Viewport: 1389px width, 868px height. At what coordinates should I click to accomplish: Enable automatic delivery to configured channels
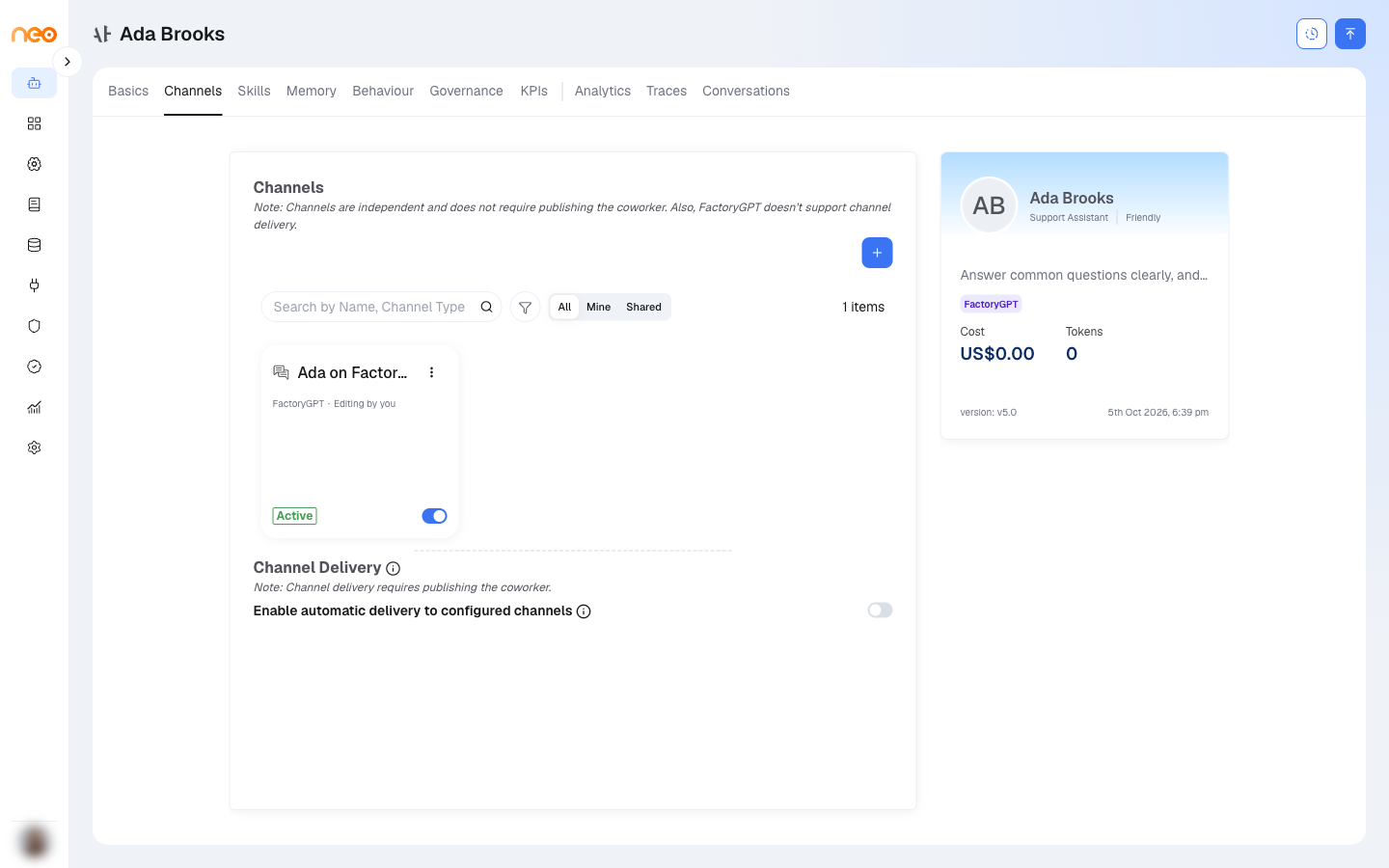click(x=880, y=610)
